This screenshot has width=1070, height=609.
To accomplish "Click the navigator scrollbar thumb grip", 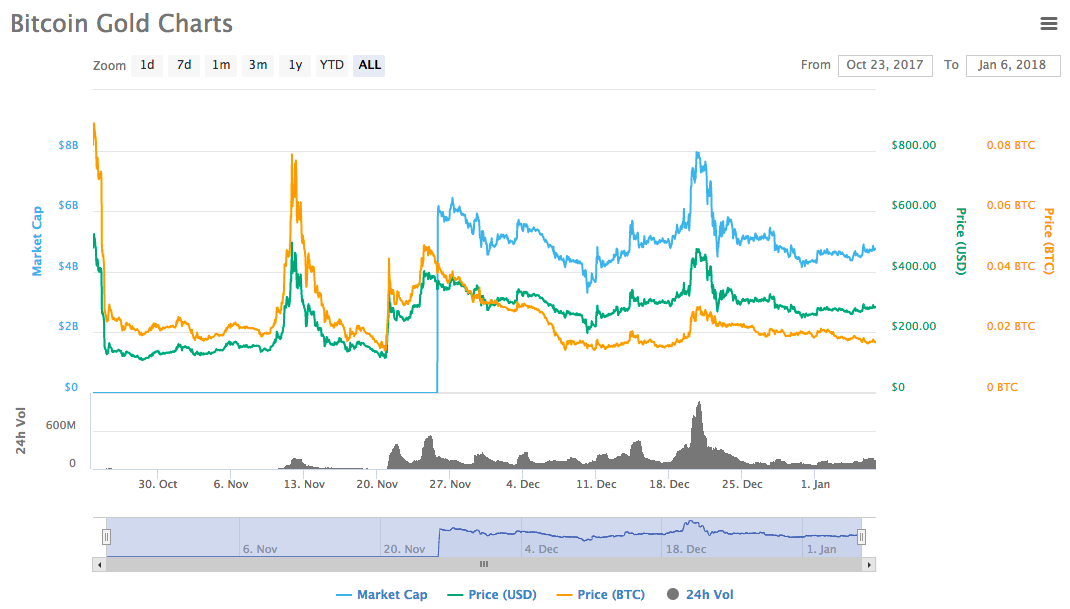I will pyautogui.click(x=484, y=565).
